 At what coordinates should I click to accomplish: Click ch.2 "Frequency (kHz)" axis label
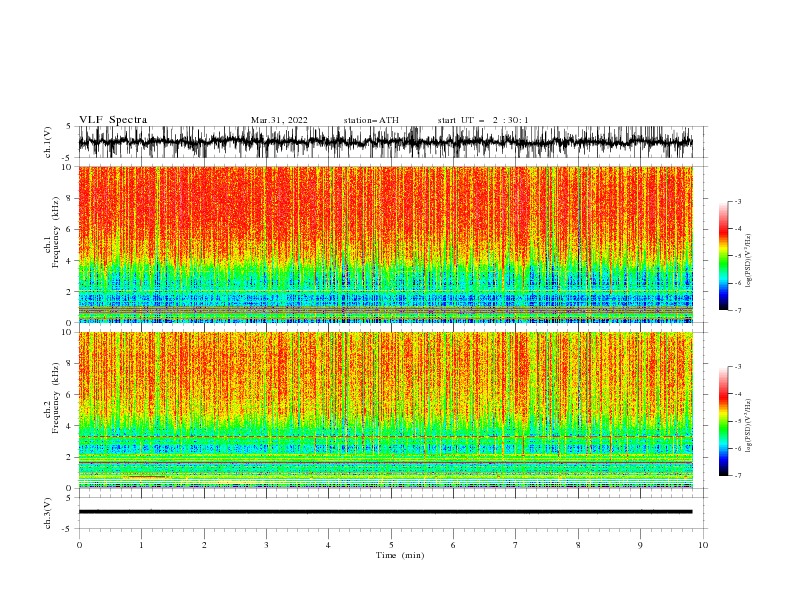pos(56,398)
